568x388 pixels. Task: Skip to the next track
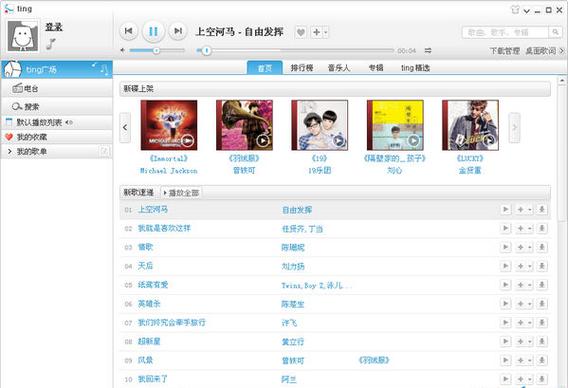(x=178, y=31)
